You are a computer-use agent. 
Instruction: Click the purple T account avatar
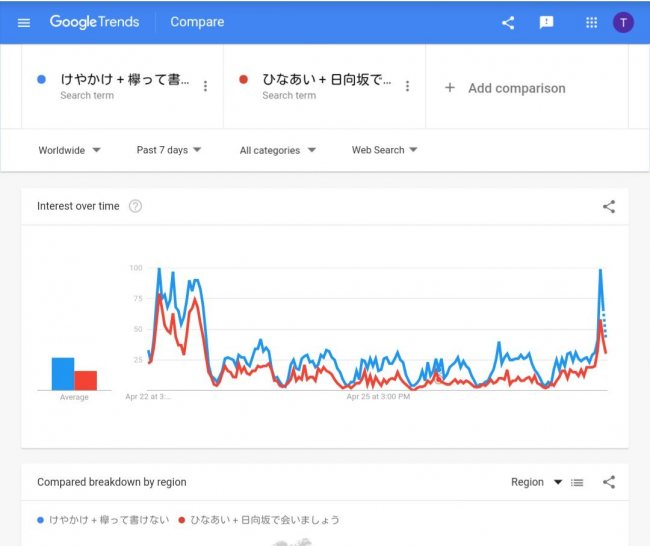coord(623,22)
